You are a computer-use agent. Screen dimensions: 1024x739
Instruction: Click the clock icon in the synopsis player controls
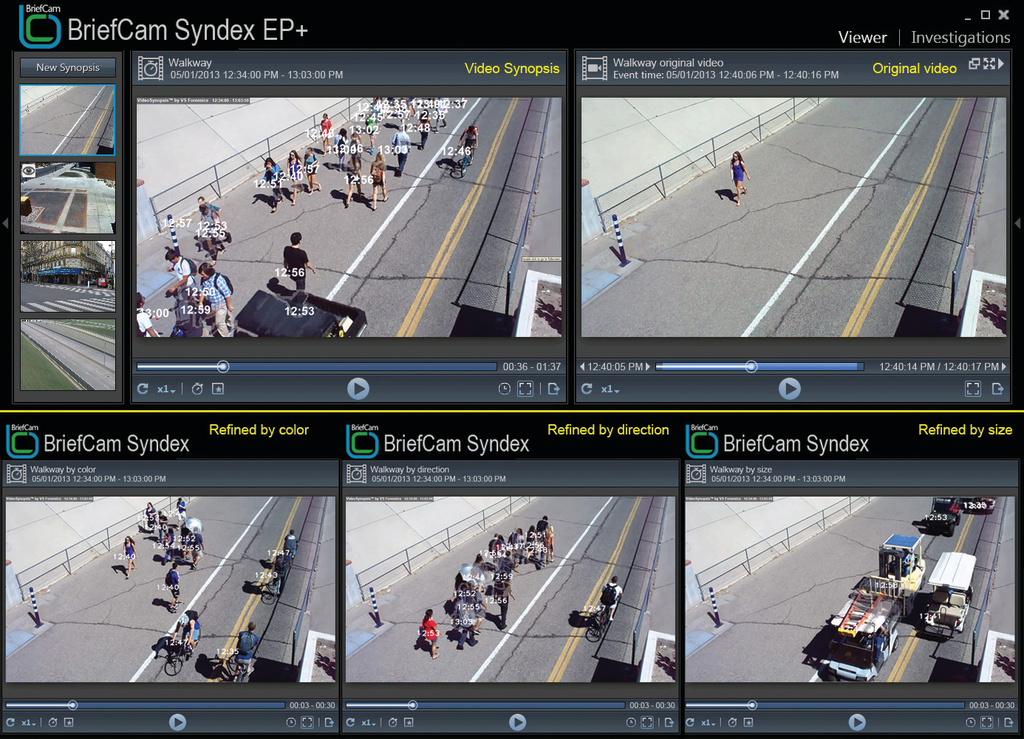(x=507, y=389)
